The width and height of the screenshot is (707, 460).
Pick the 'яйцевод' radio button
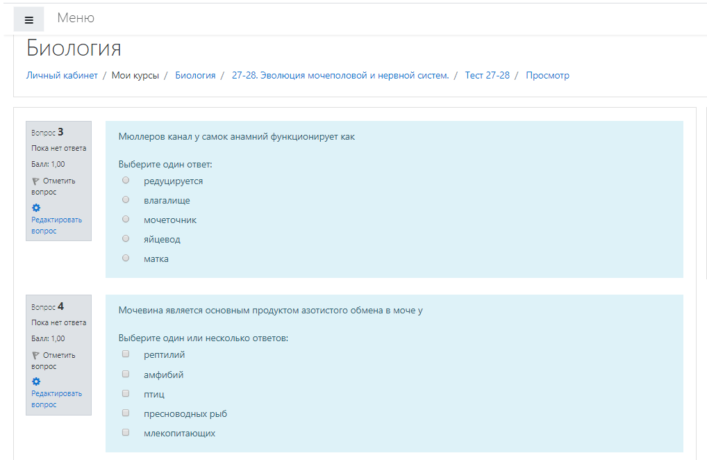(x=126, y=239)
